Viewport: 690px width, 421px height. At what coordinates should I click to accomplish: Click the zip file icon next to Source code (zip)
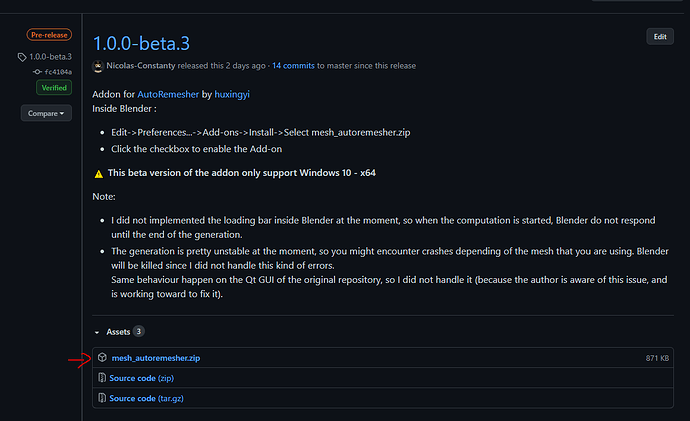click(x=102, y=377)
